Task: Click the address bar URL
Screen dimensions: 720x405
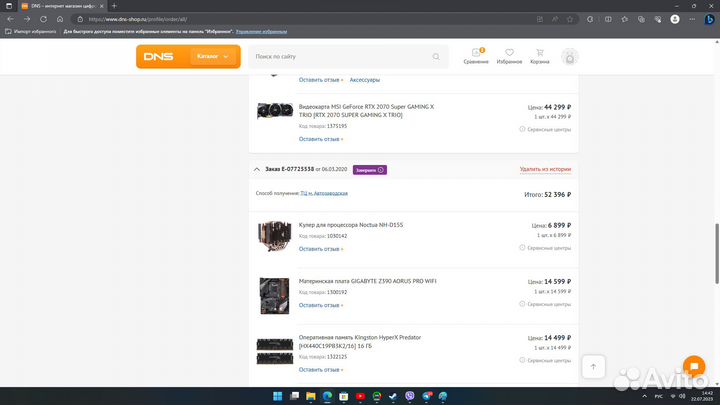Action: tap(138, 19)
